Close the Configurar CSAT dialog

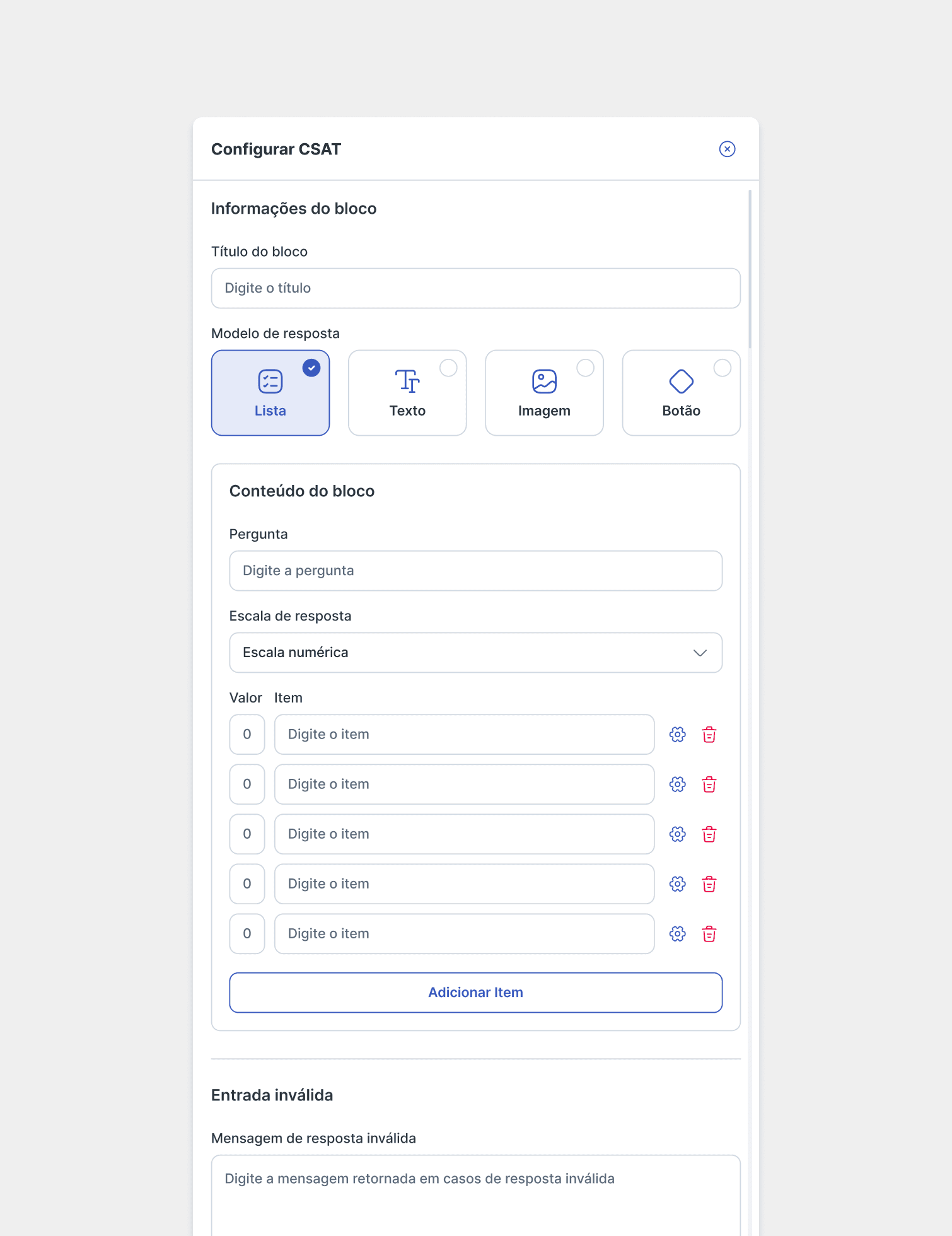click(727, 149)
